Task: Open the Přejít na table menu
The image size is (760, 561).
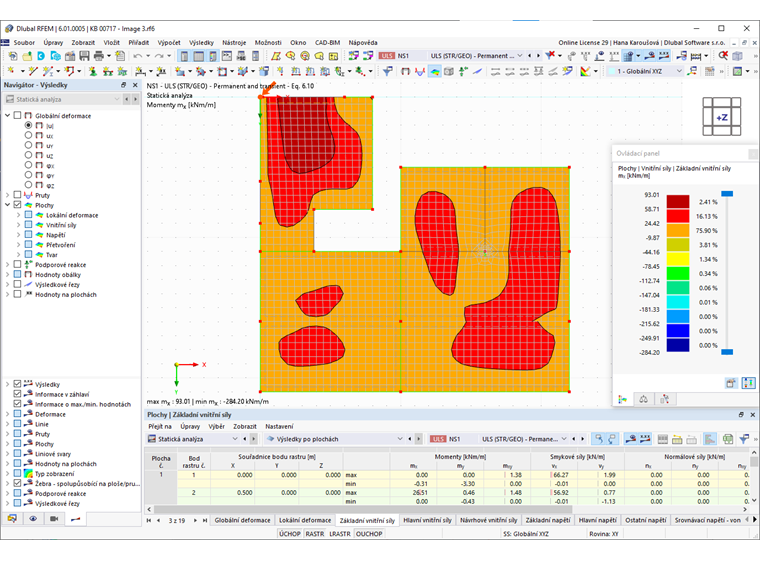Action: click(x=160, y=426)
